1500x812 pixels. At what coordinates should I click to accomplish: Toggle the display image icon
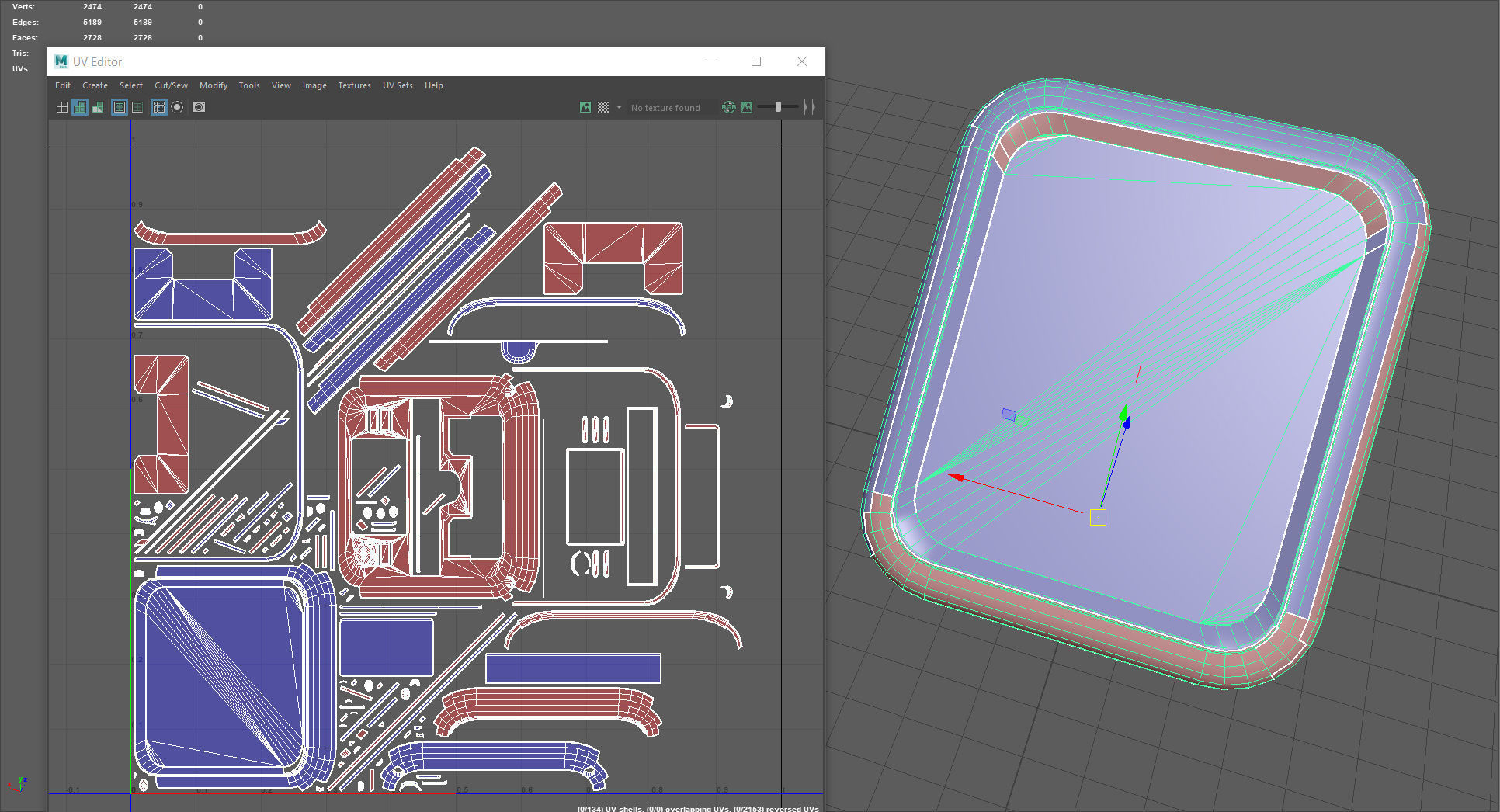click(585, 107)
